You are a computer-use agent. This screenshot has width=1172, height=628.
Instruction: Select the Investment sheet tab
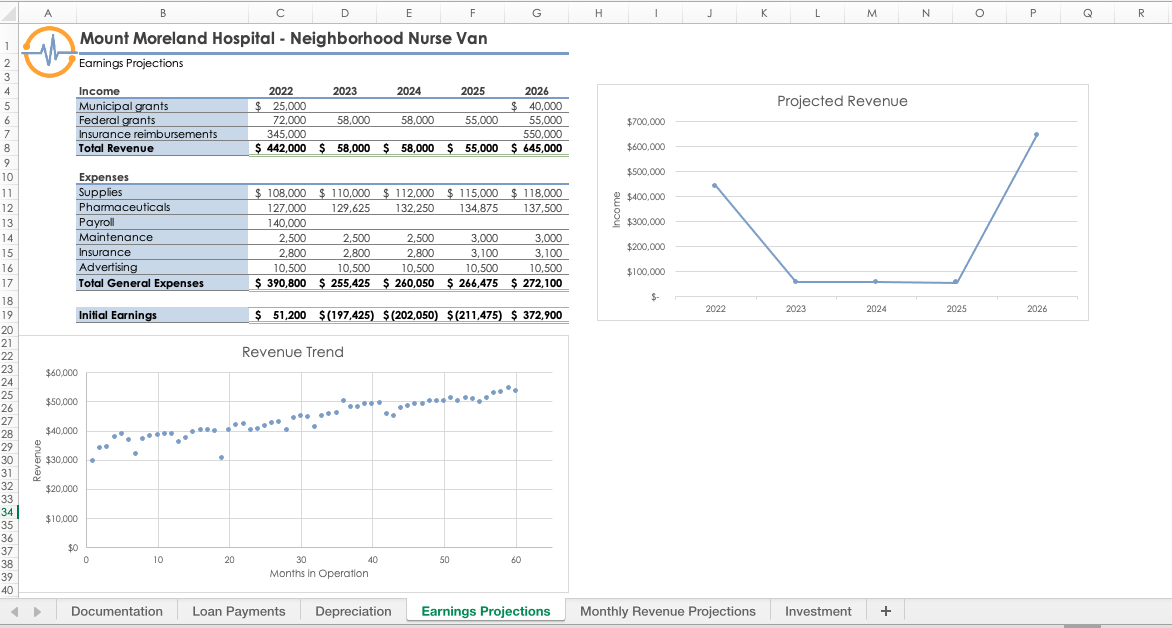click(818, 610)
